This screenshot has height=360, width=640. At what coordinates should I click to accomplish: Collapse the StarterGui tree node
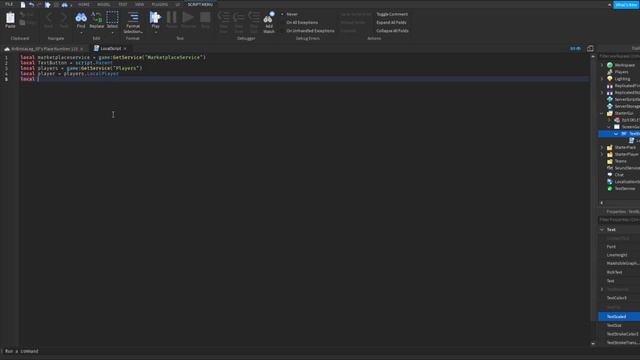click(602, 113)
